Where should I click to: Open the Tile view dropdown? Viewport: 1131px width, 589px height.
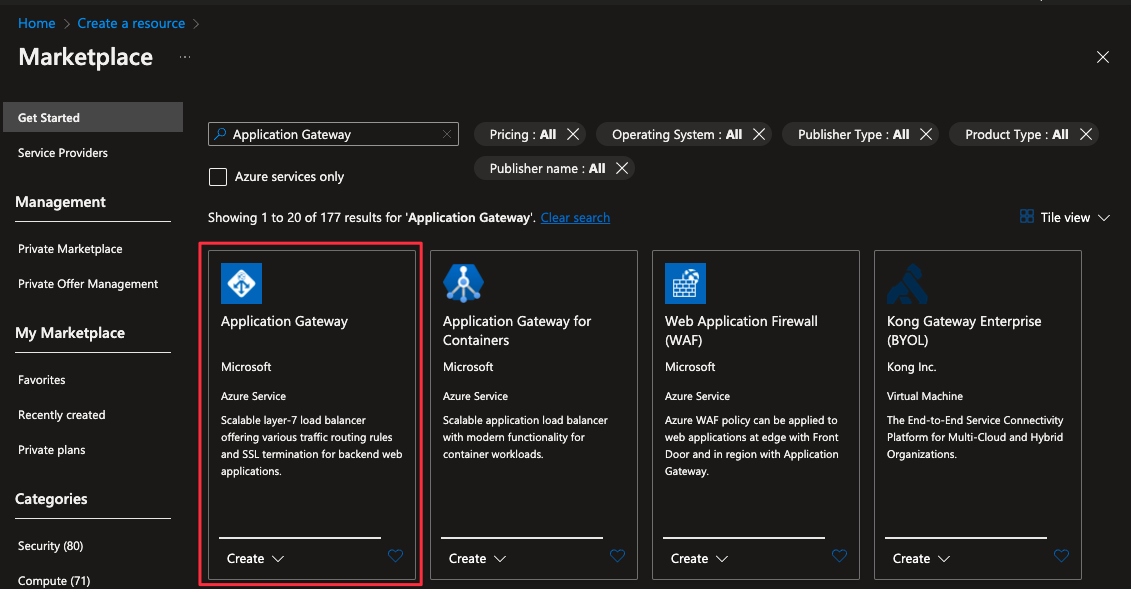point(1065,217)
